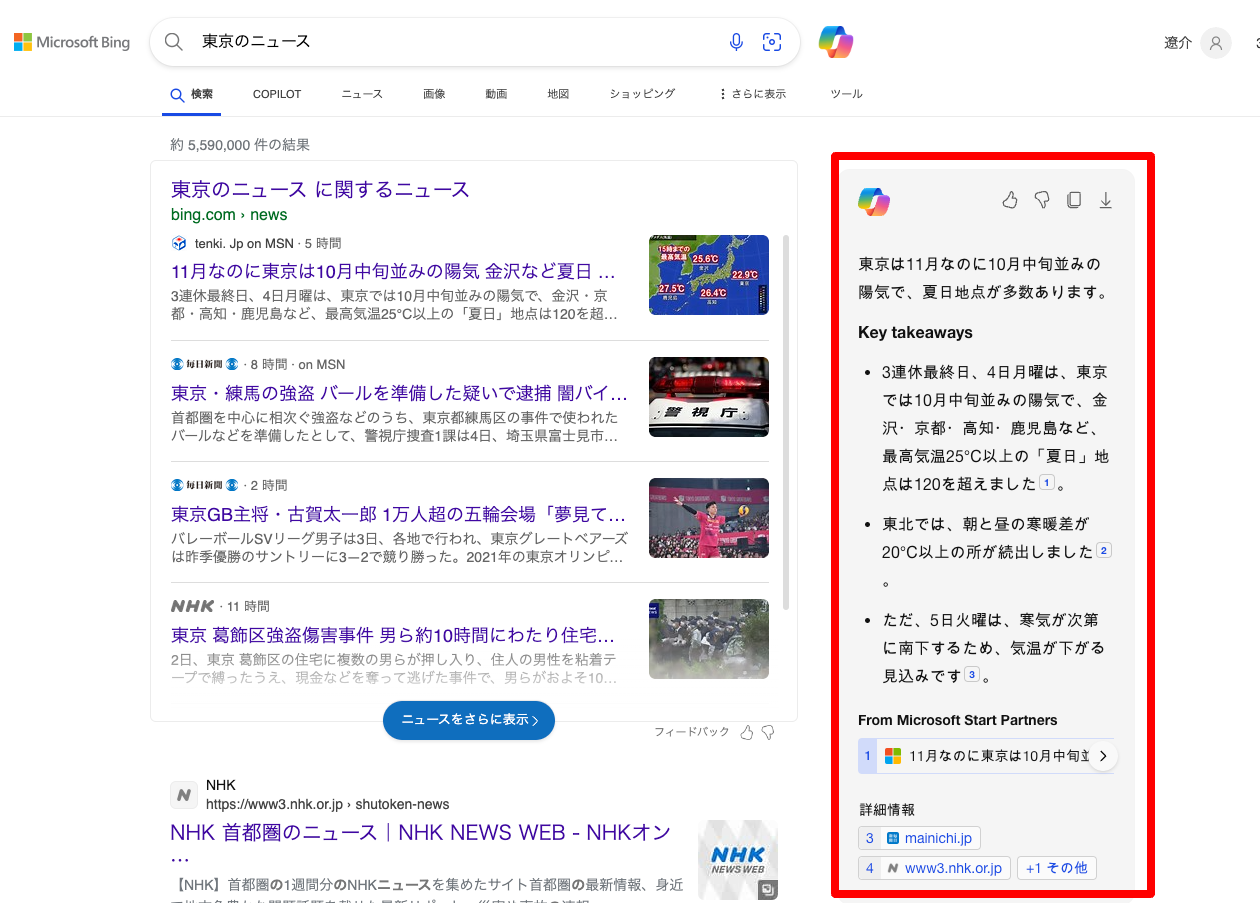Screen dimensions: 1260x903
Task: Click the 遼介 account name
Action: click(x=1178, y=43)
